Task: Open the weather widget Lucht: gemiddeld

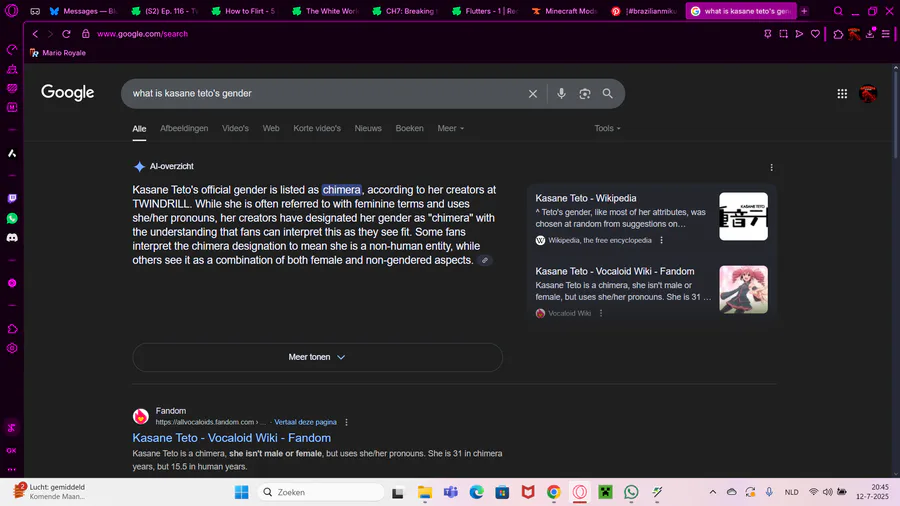Action: [x=51, y=492]
